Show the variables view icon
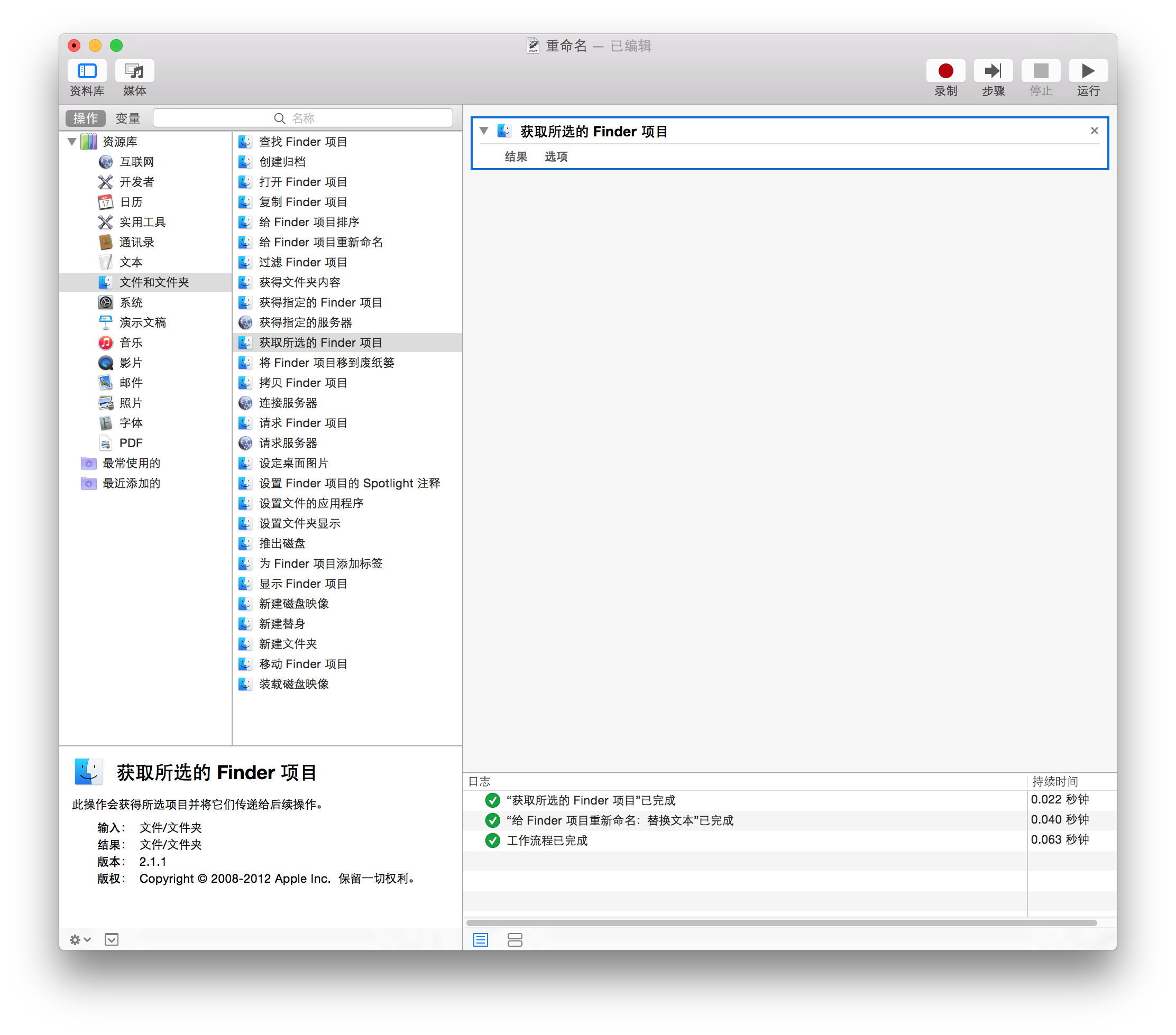Image resolution: width=1176 pixels, height=1035 pixels. pos(514,939)
